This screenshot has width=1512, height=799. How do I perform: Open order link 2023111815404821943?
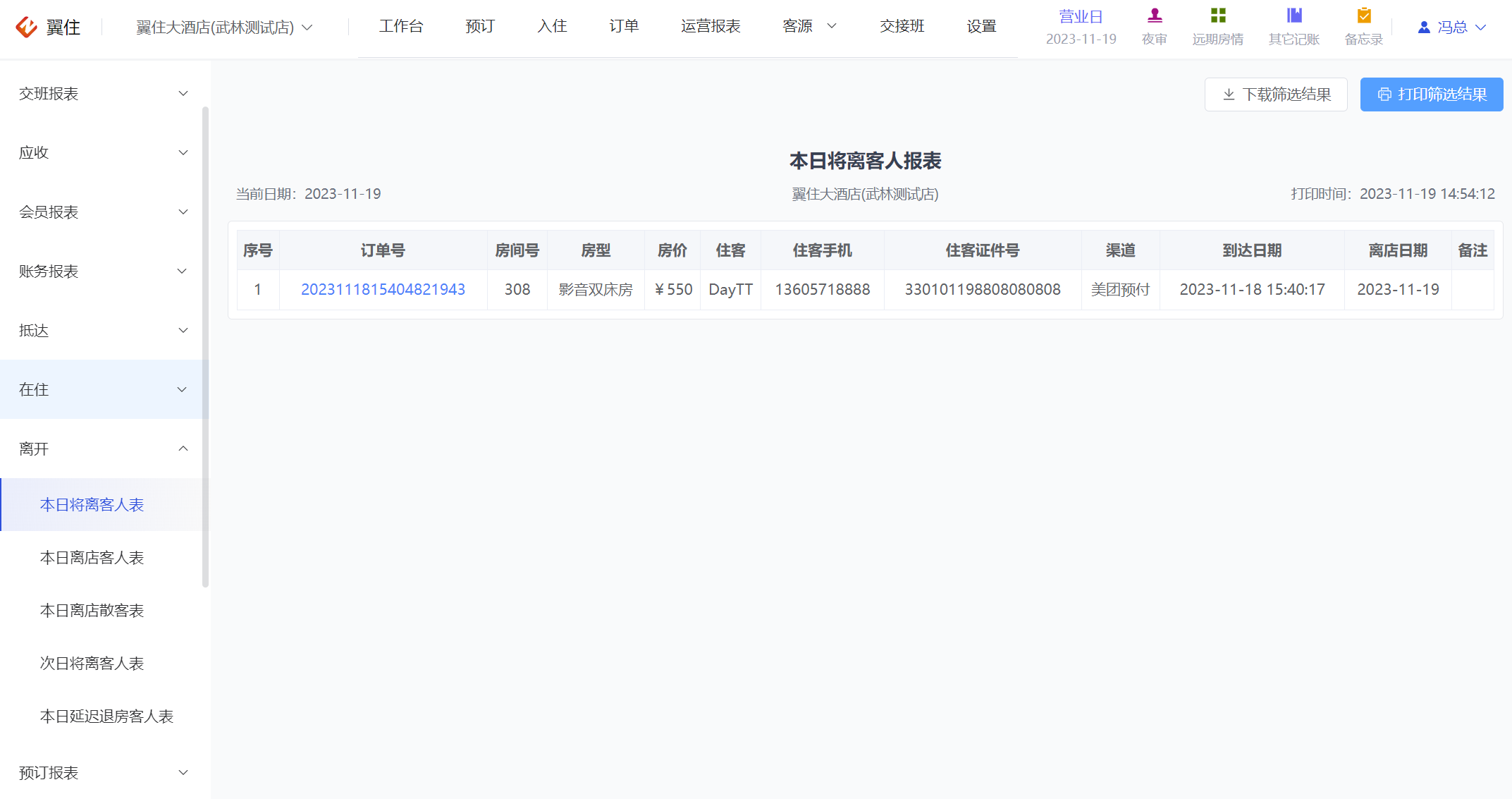pos(383,290)
